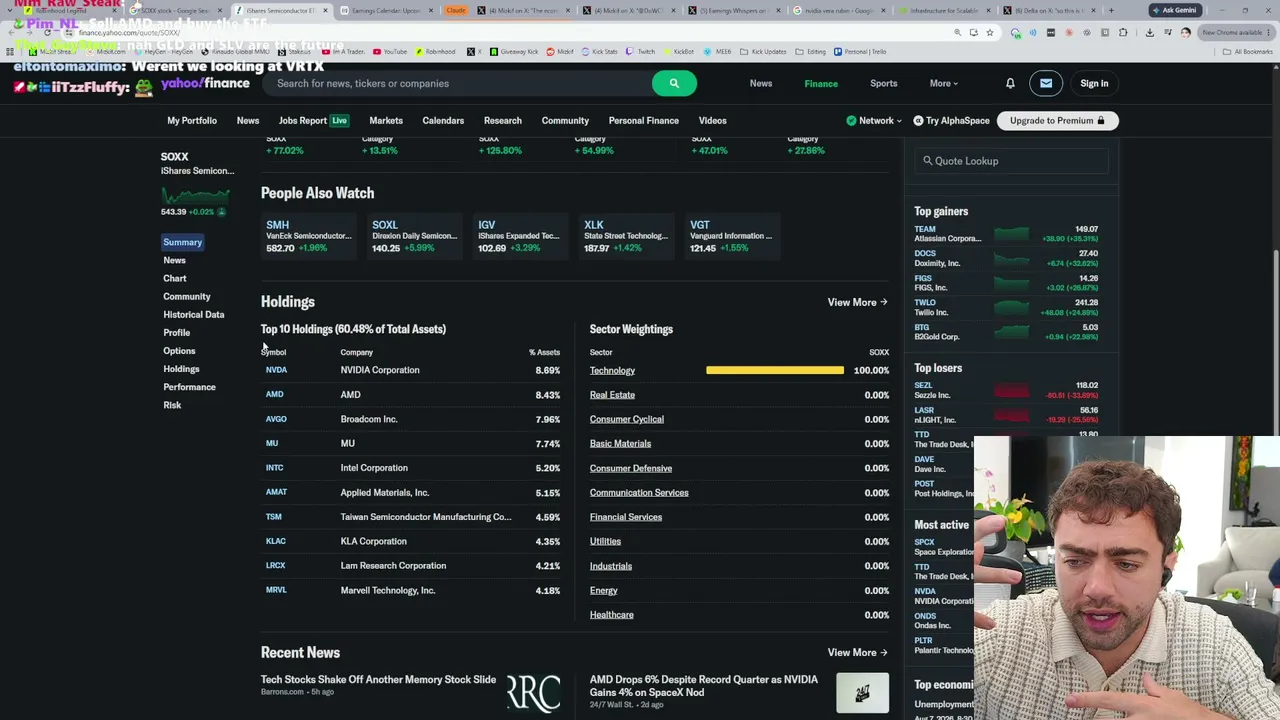The image size is (1280, 720).
Task: Open the Performance sidebar tab
Action: (189, 387)
